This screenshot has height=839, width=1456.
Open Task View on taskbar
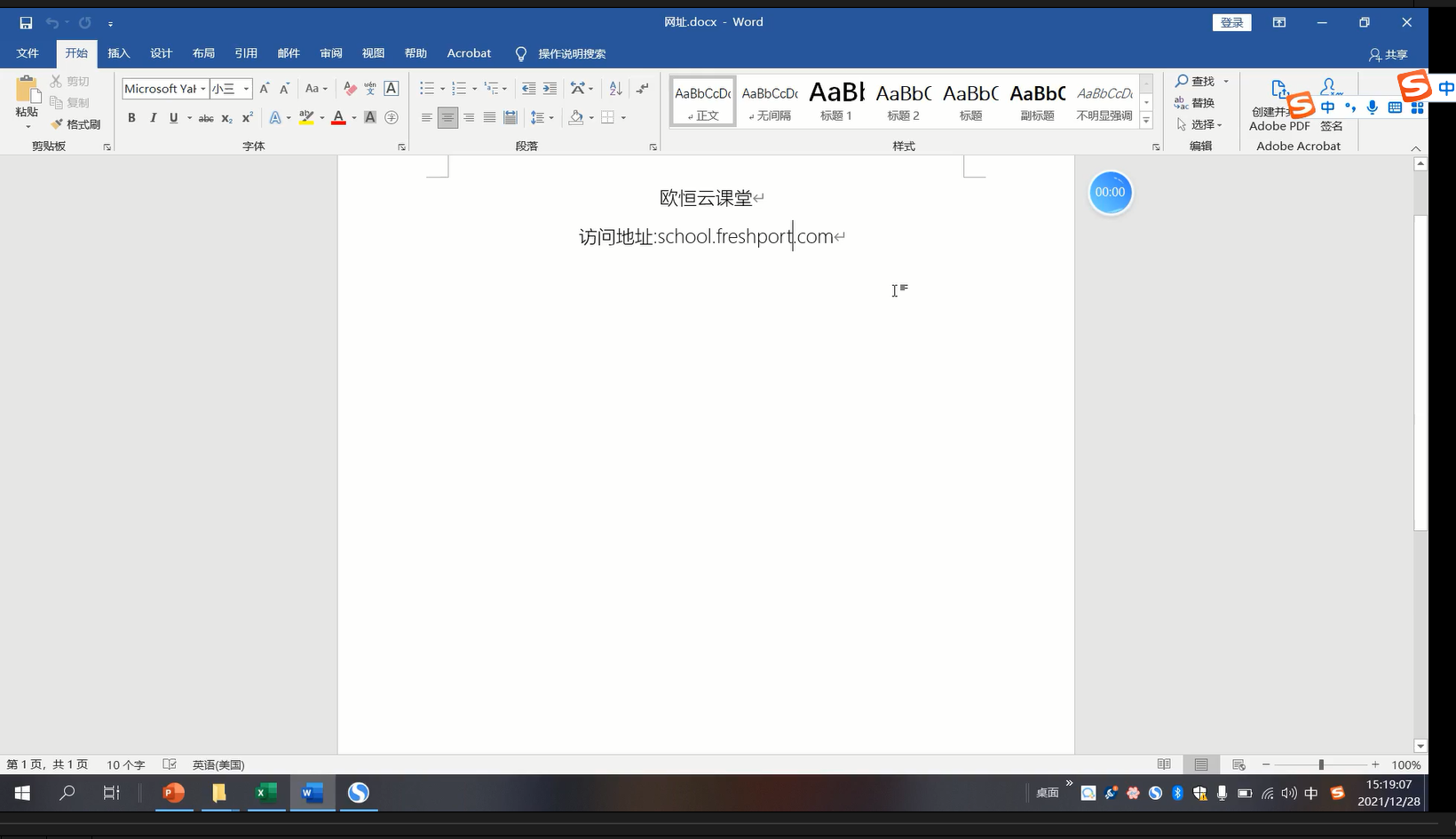[x=111, y=793]
